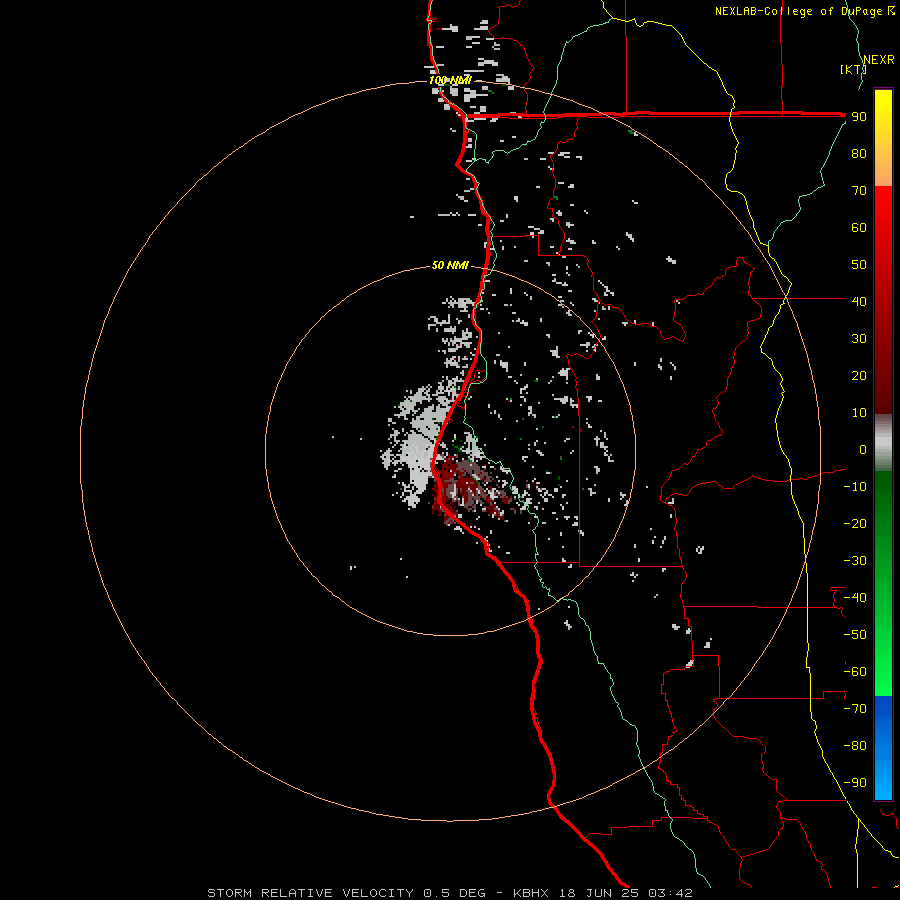Click the 20 value on the velocity scale
Screen dimensions: 900x900
tap(859, 375)
